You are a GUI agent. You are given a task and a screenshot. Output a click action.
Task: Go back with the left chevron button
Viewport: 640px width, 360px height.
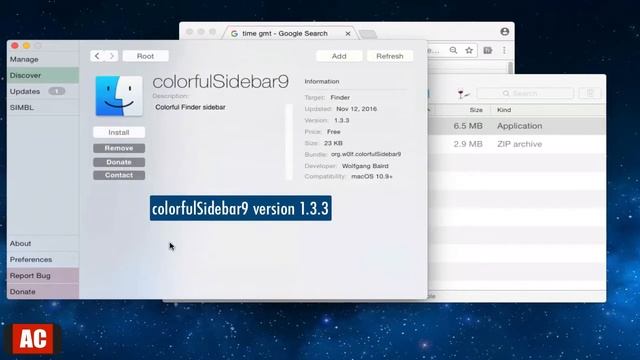click(97, 56)
